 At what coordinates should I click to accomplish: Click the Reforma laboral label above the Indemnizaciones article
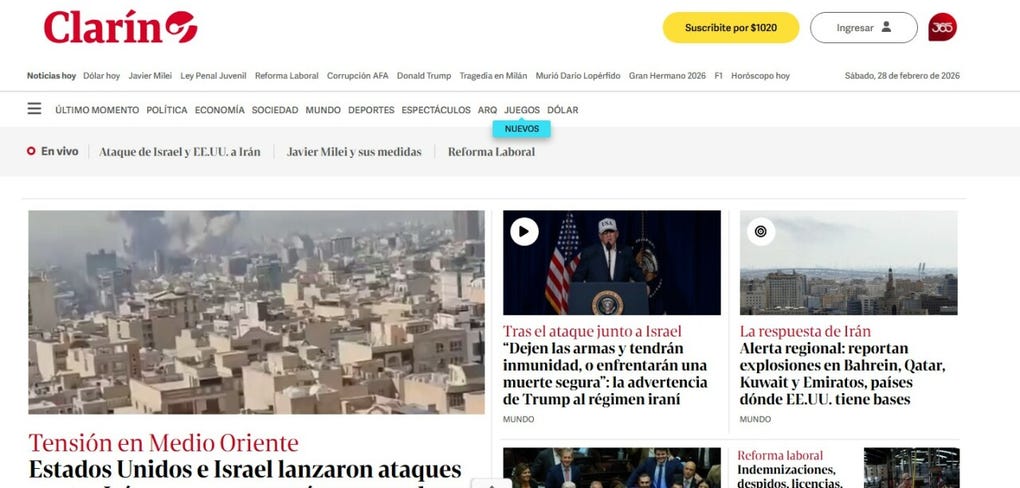tap(780, 455)
